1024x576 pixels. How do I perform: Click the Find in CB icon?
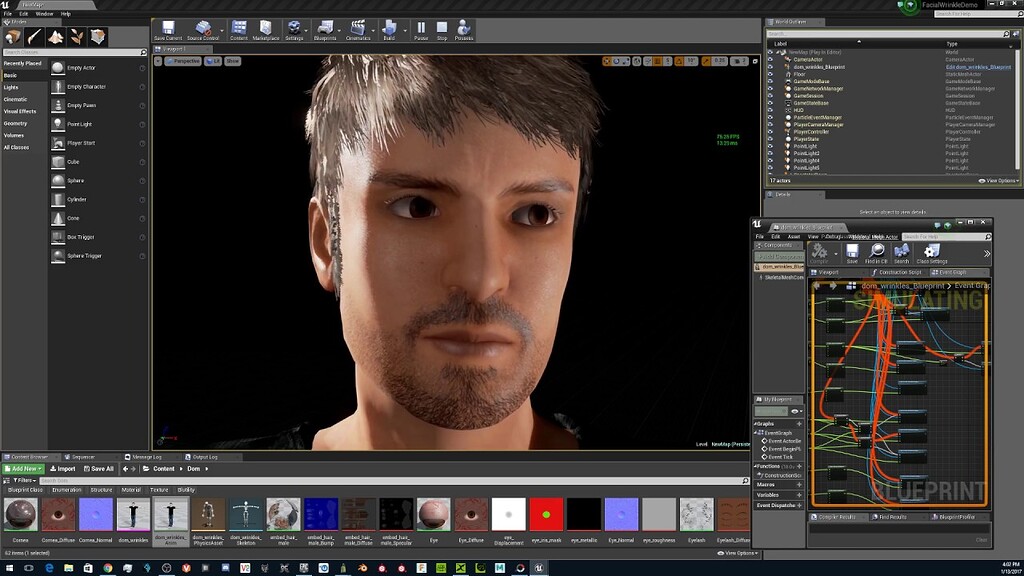point(876,252)
